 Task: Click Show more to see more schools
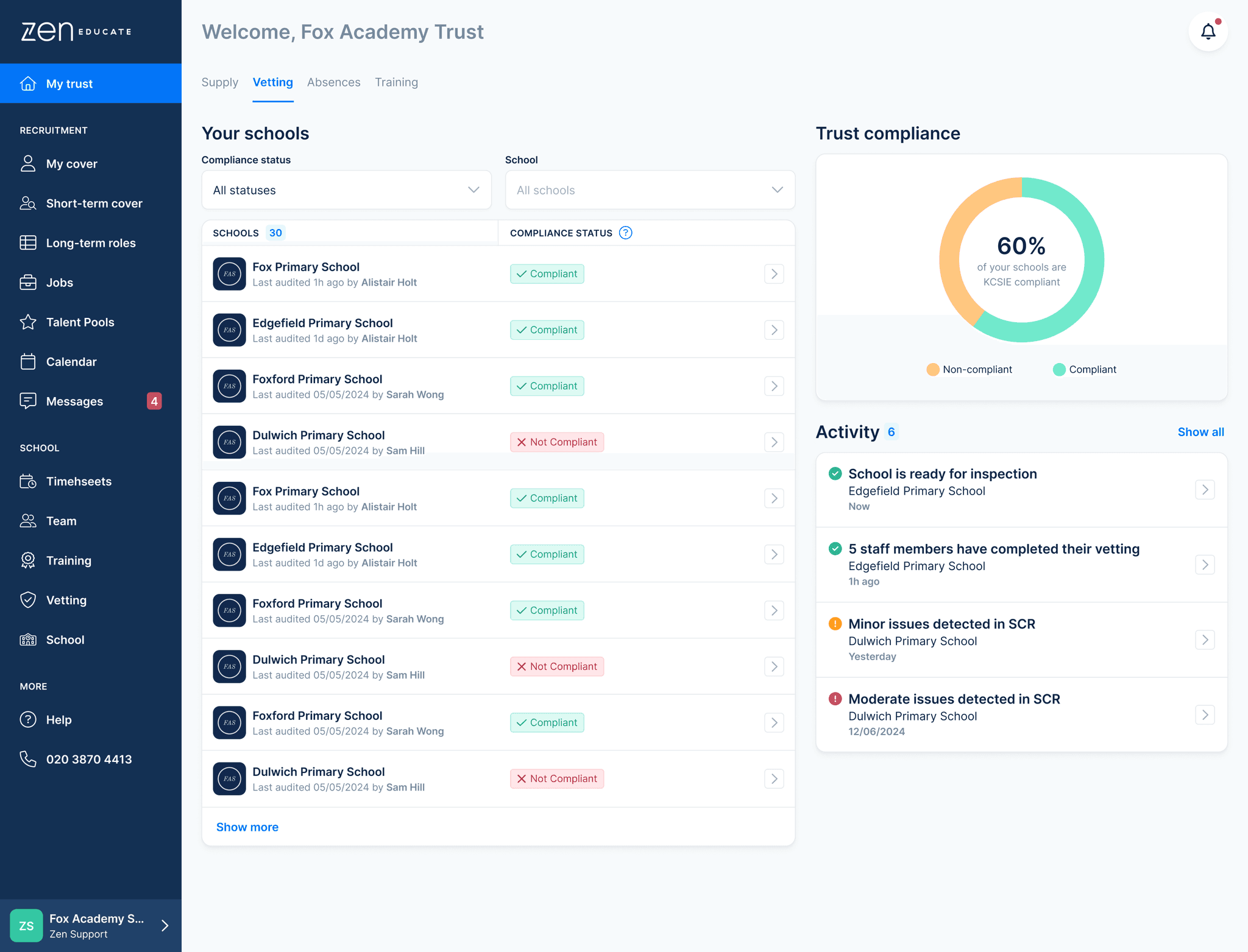coord(247,827)
